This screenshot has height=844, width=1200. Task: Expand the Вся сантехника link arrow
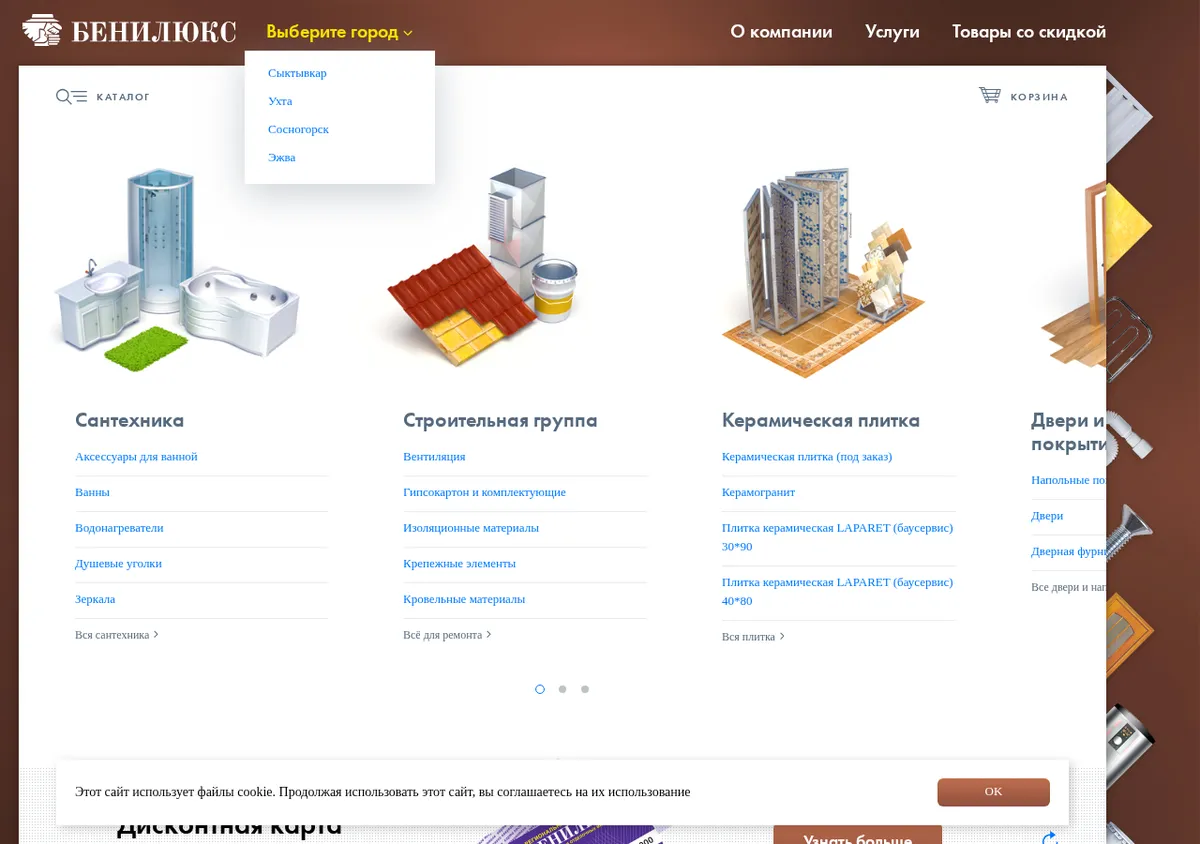(156, 634)
